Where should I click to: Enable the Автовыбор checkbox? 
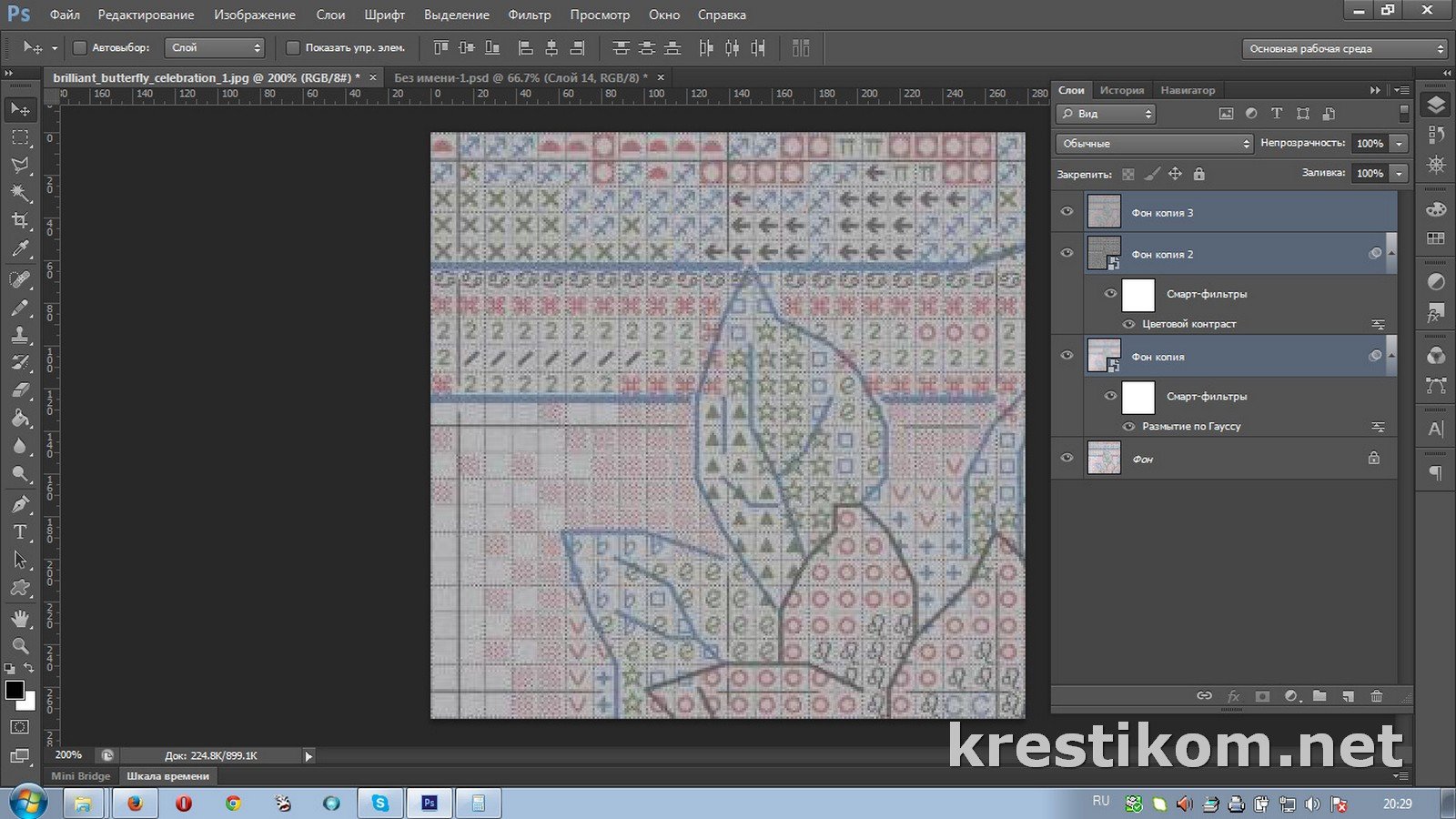tap(79, 48)
